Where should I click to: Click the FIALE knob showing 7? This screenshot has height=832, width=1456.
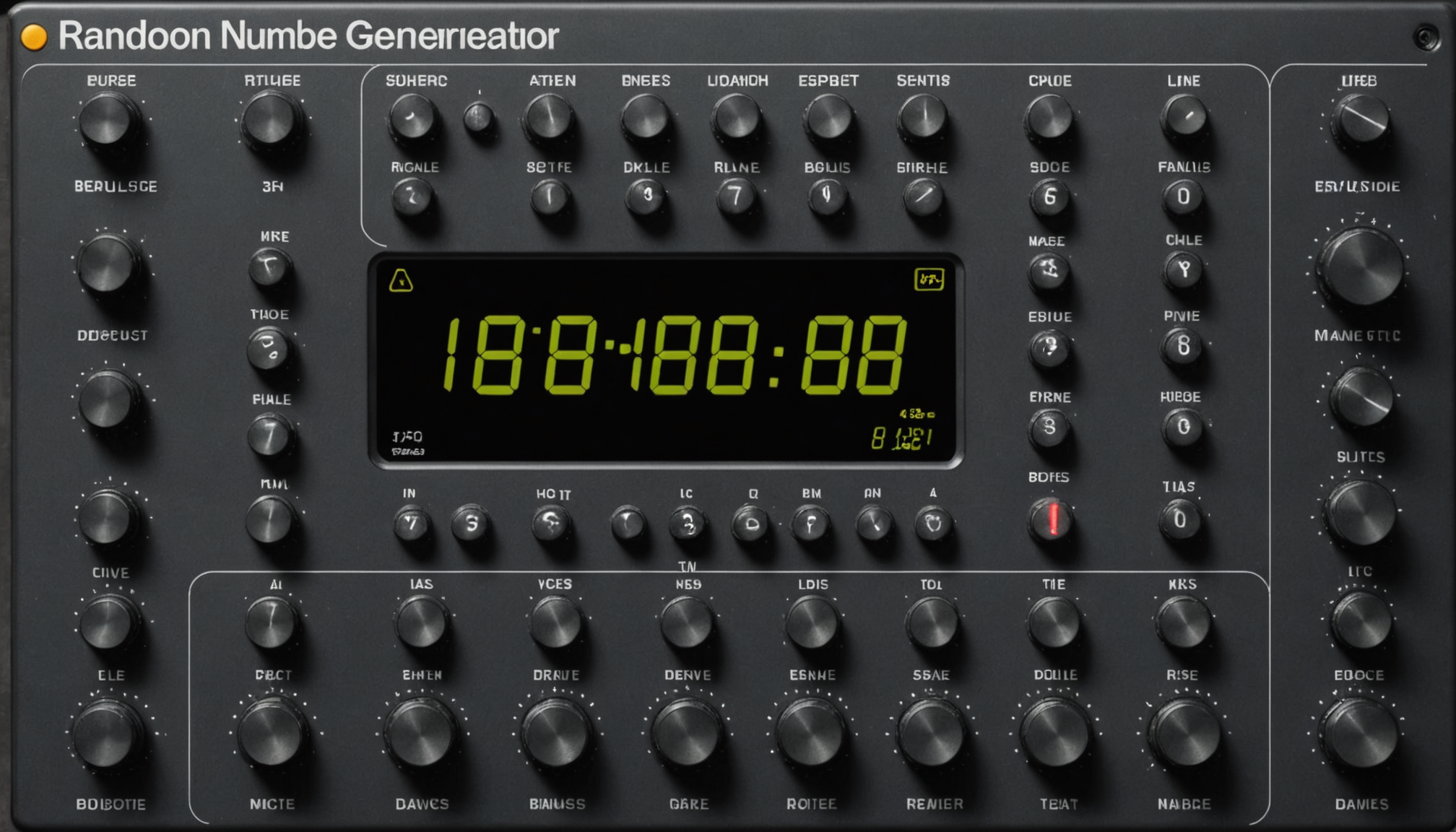[269, 436]
